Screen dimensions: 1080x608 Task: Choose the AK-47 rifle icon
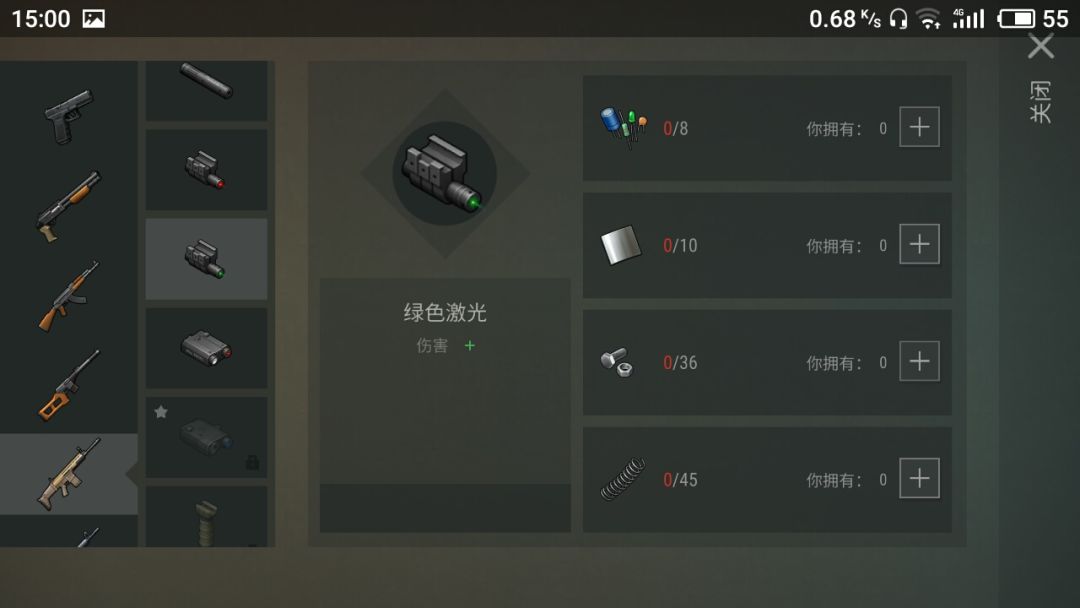point(69,296)
